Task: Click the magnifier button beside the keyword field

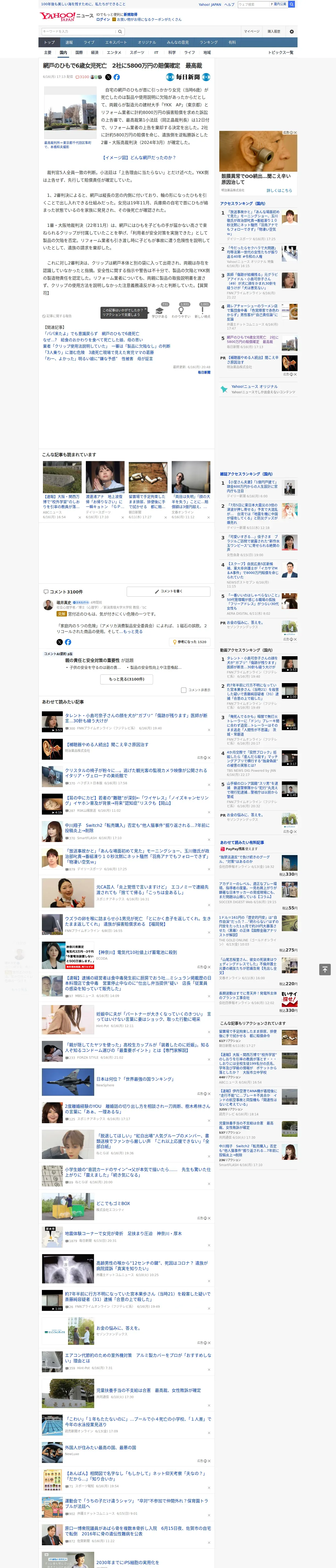Action: (120, 31)
